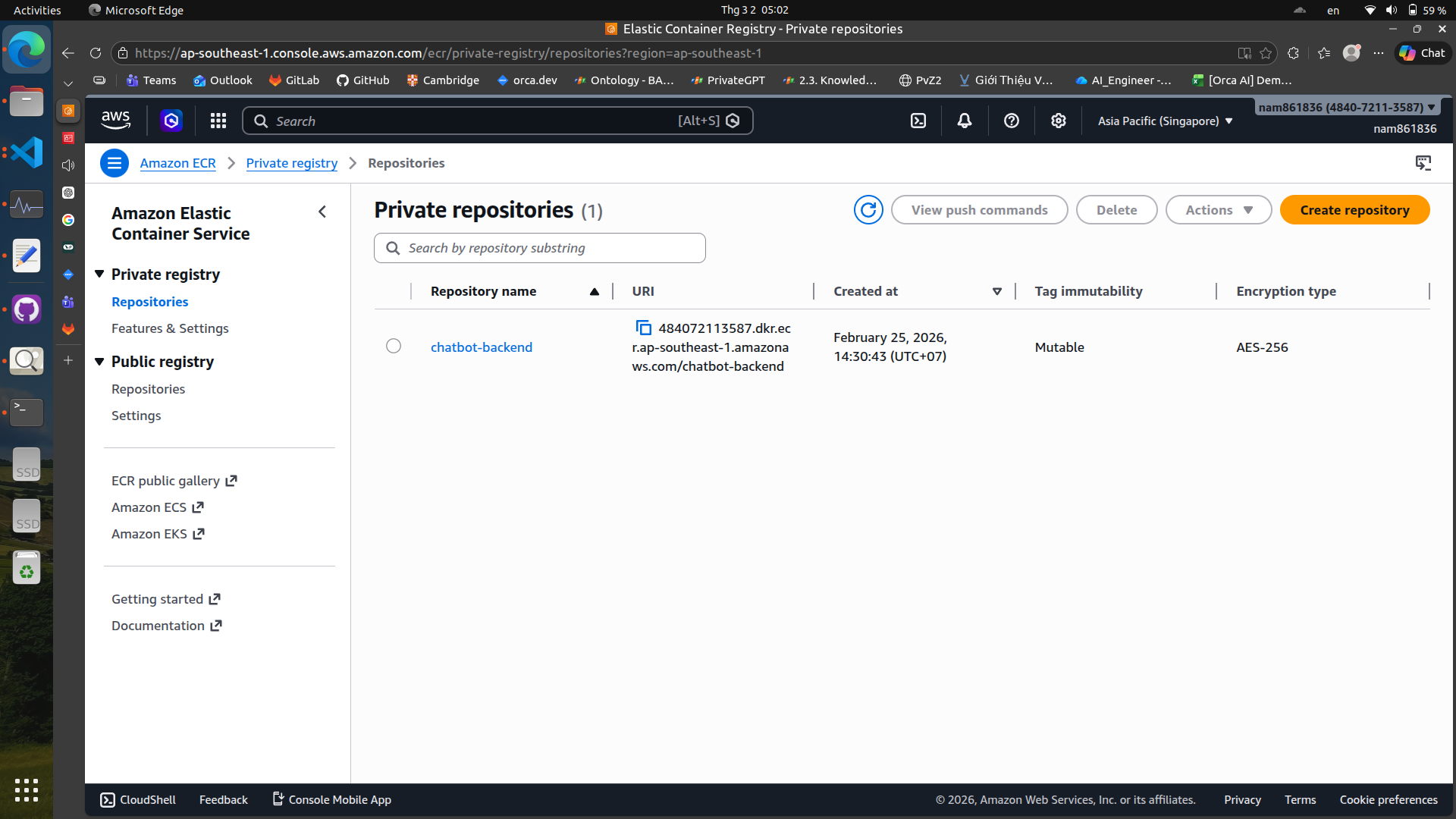
Task: Open the AWS CloudShell icon in top bar
Action: click(x=918, y=121)
